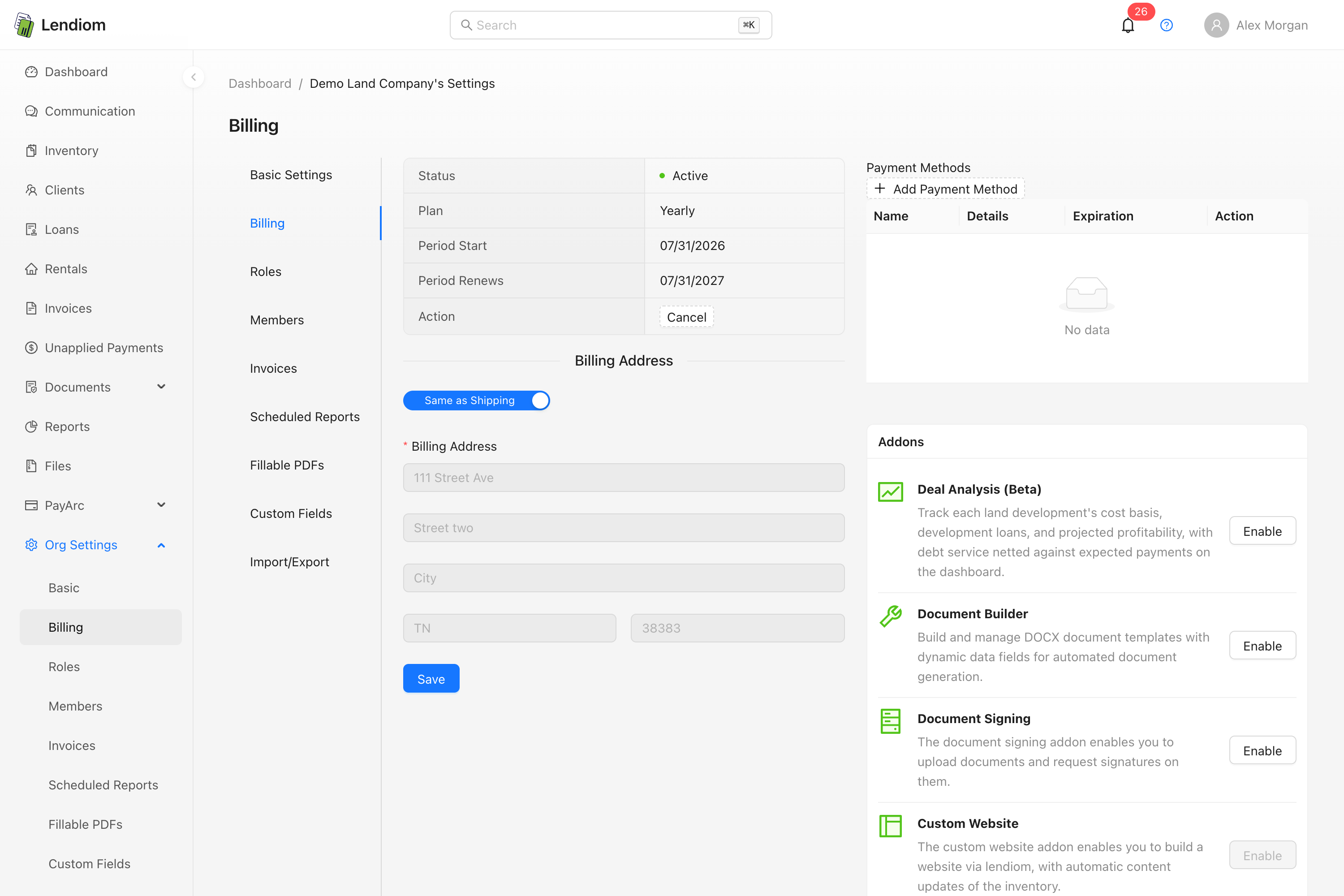This screenshot has width=1344, height=896.
Task: Click the Alex Morgan avatar icon
Action: pos(1216,25)
